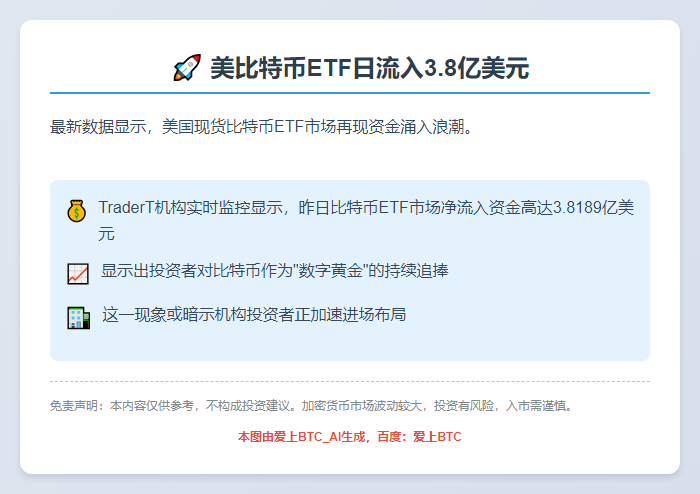
Task: Click the disclaimer text starting "免责声明"
Action: click(x=312, y=406)
